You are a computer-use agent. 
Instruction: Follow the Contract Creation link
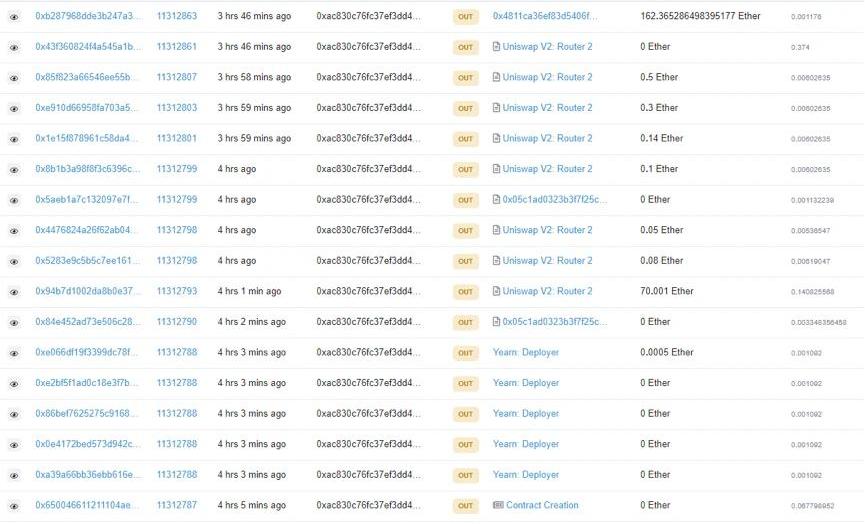pyautogui.click(x=542, y=506)
